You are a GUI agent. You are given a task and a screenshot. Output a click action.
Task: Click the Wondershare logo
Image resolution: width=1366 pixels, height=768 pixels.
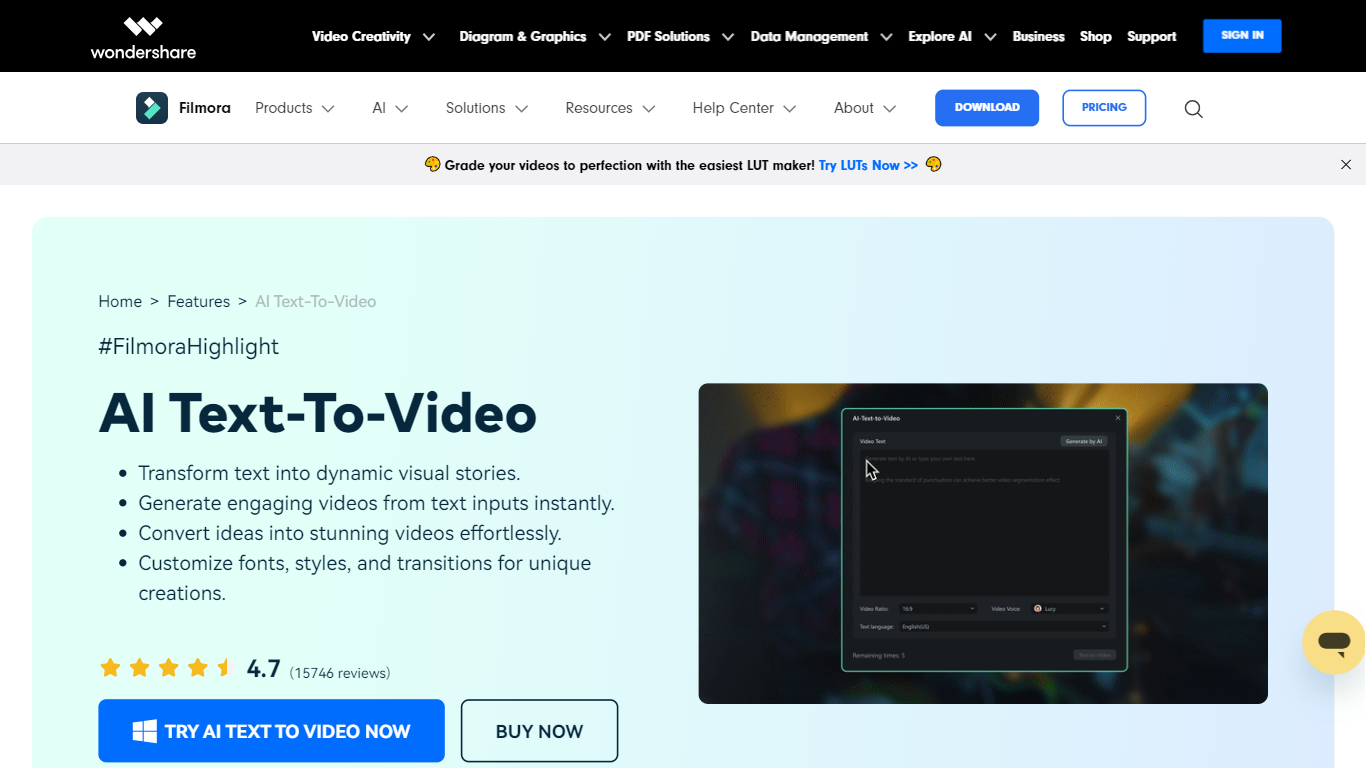click(143, 37)
